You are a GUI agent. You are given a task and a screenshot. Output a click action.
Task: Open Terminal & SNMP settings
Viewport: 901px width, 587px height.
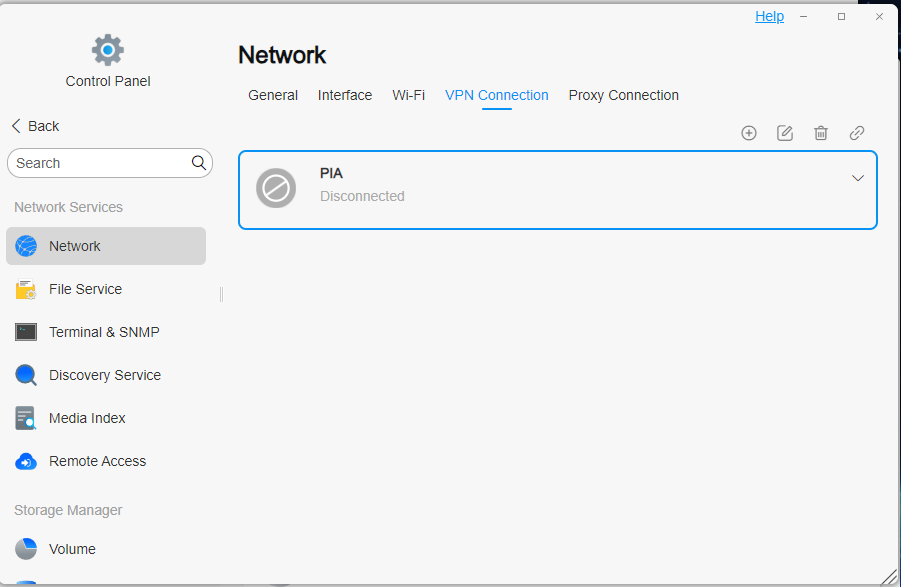tap(106, 332)
